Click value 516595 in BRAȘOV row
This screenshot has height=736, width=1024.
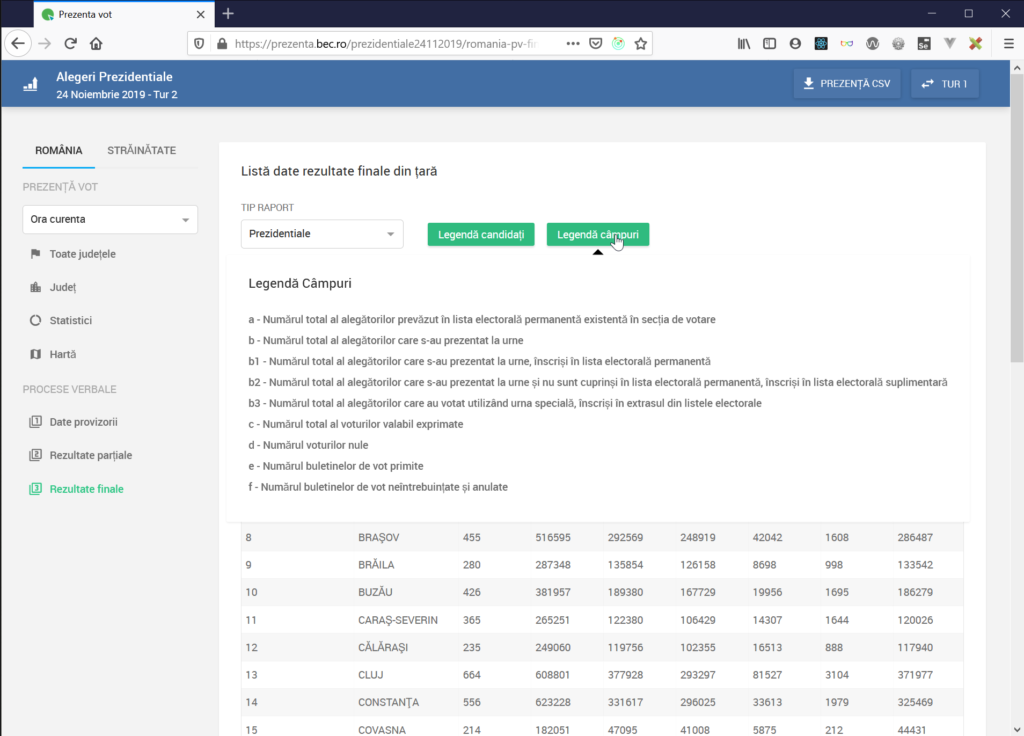click(553, 537)
